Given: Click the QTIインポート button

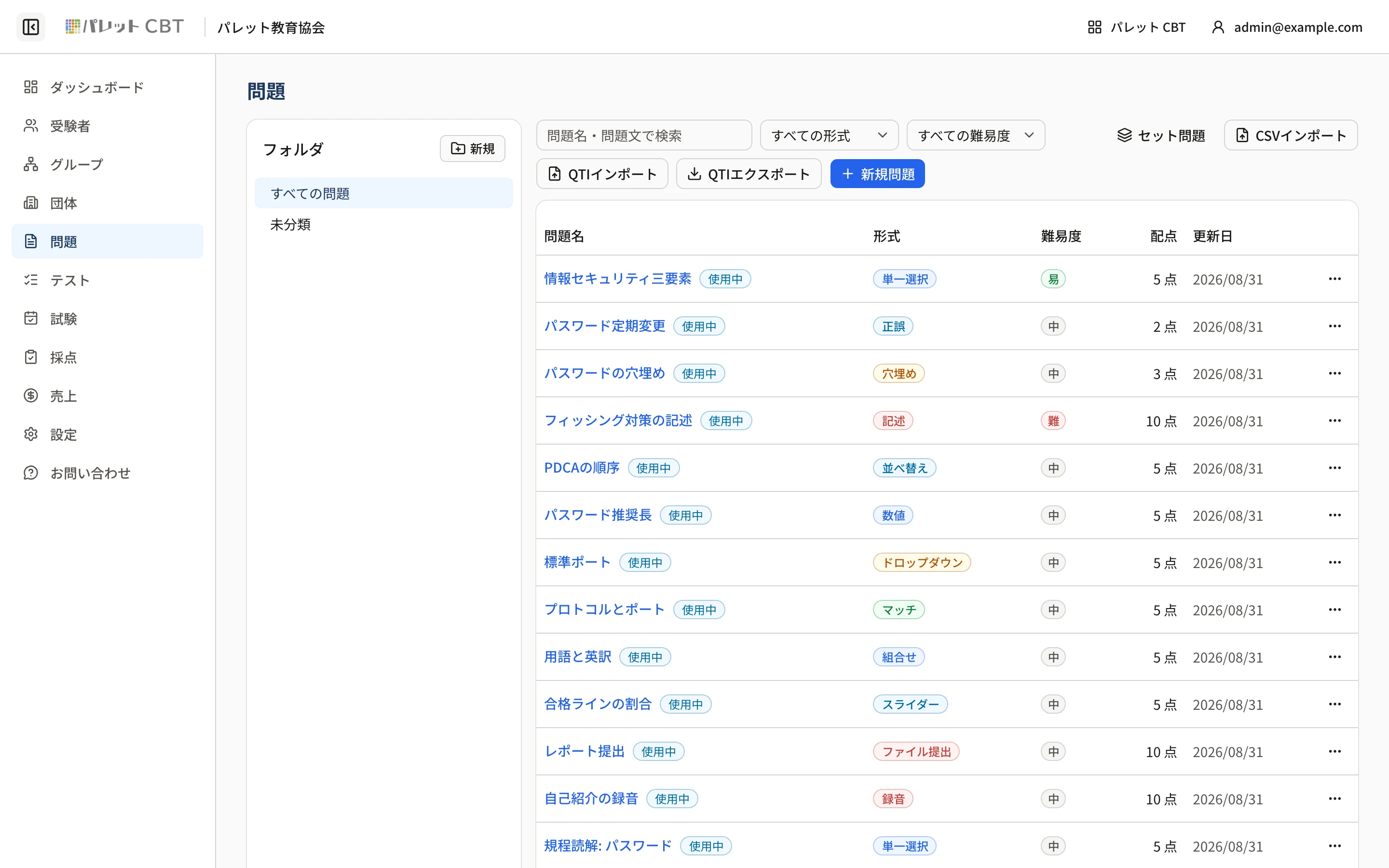Looking at the screenshot, I should [x=602, y=174].
